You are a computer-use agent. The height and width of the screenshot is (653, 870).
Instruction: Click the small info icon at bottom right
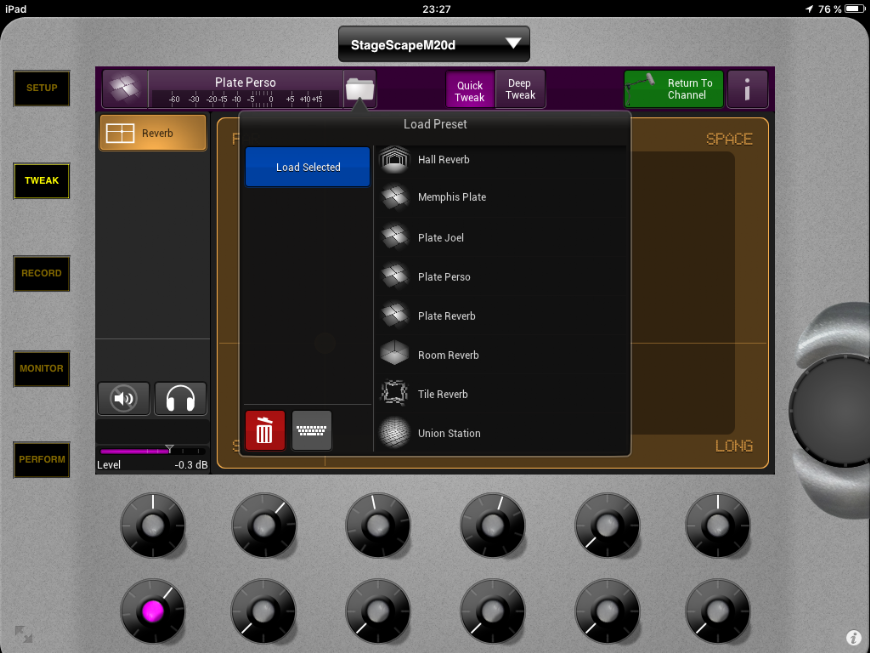pyautogui.click(x=853, y=637)
